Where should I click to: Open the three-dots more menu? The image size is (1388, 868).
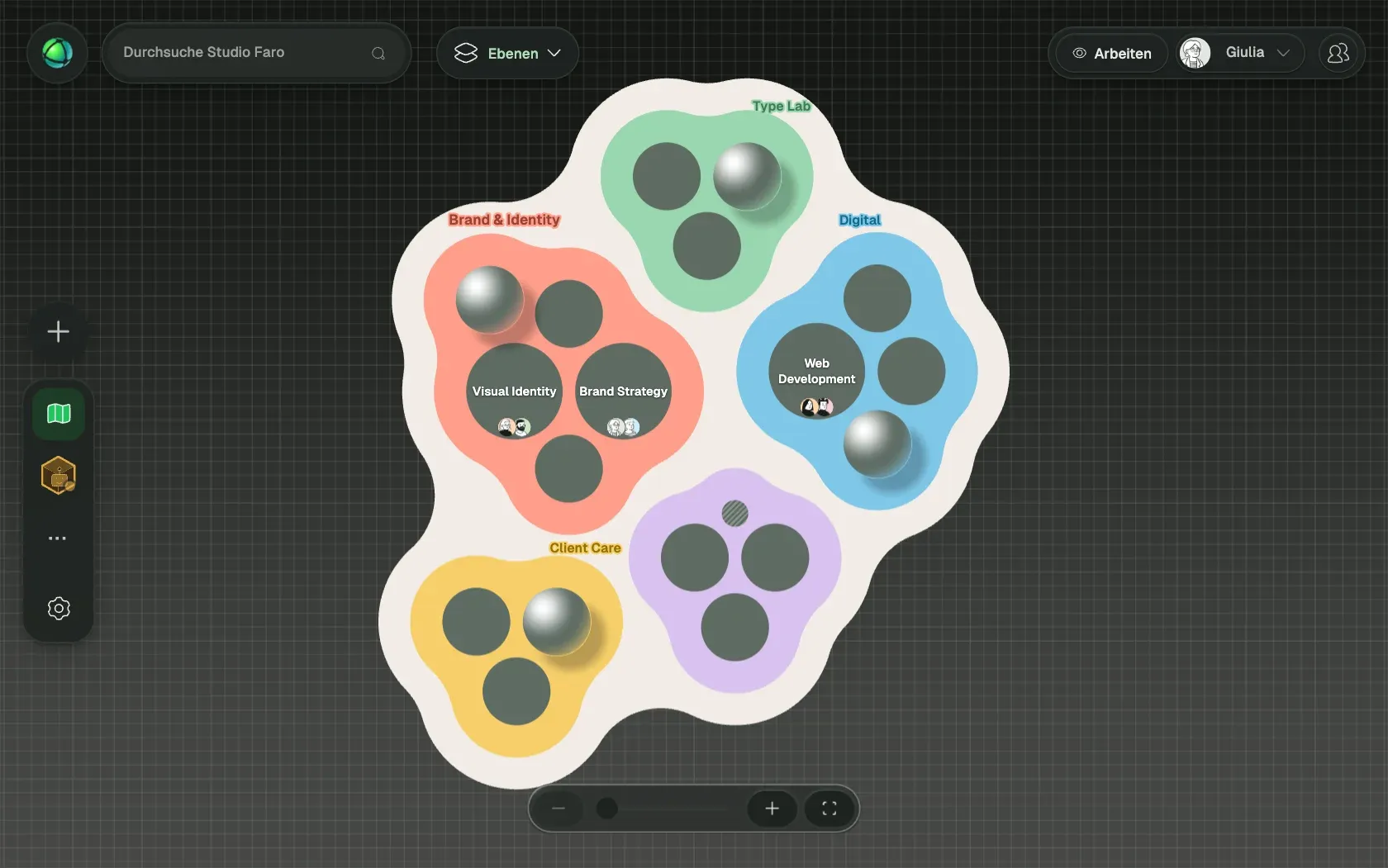57,538
